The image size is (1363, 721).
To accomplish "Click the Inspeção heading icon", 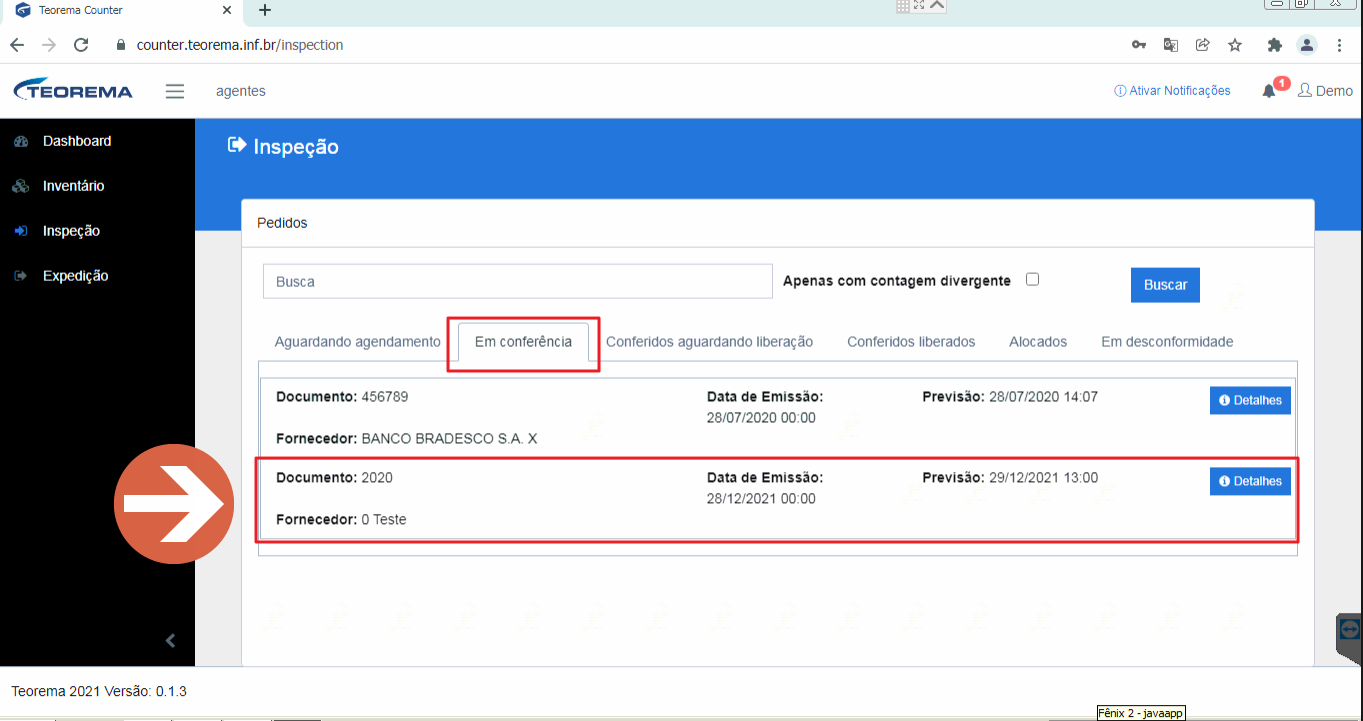I will click(237, 145).
